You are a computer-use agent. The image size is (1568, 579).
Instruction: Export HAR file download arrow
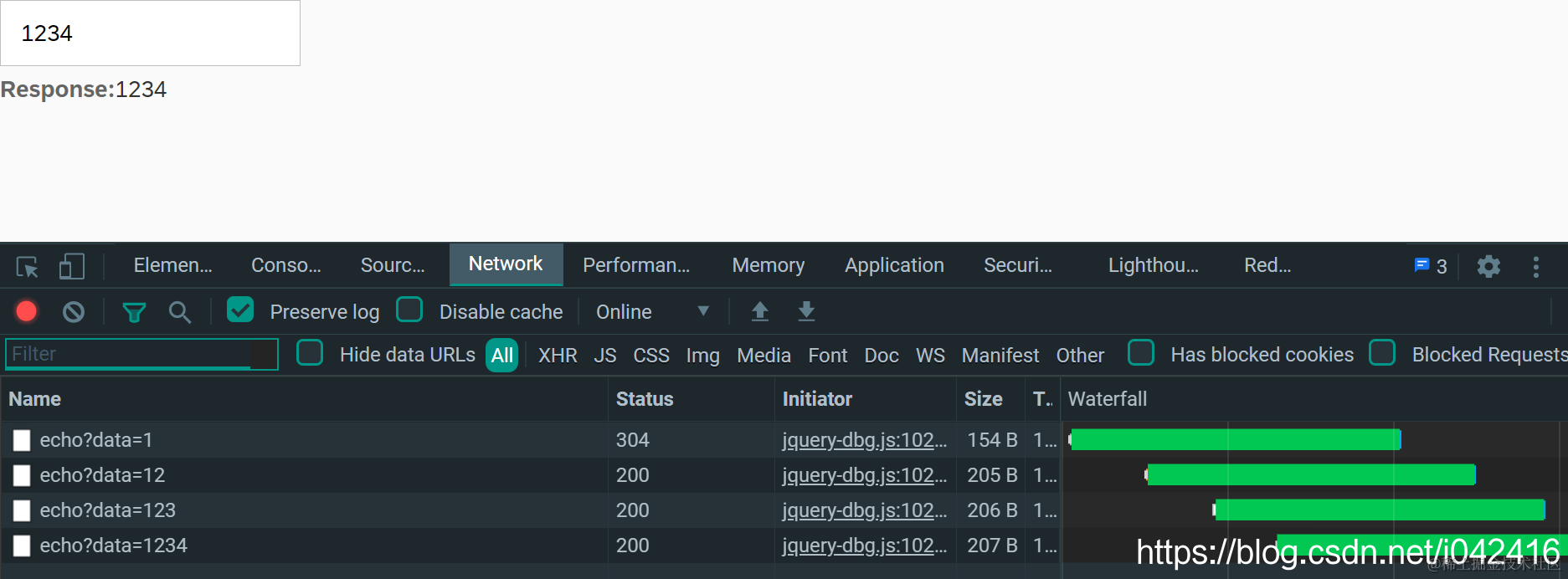806,311
